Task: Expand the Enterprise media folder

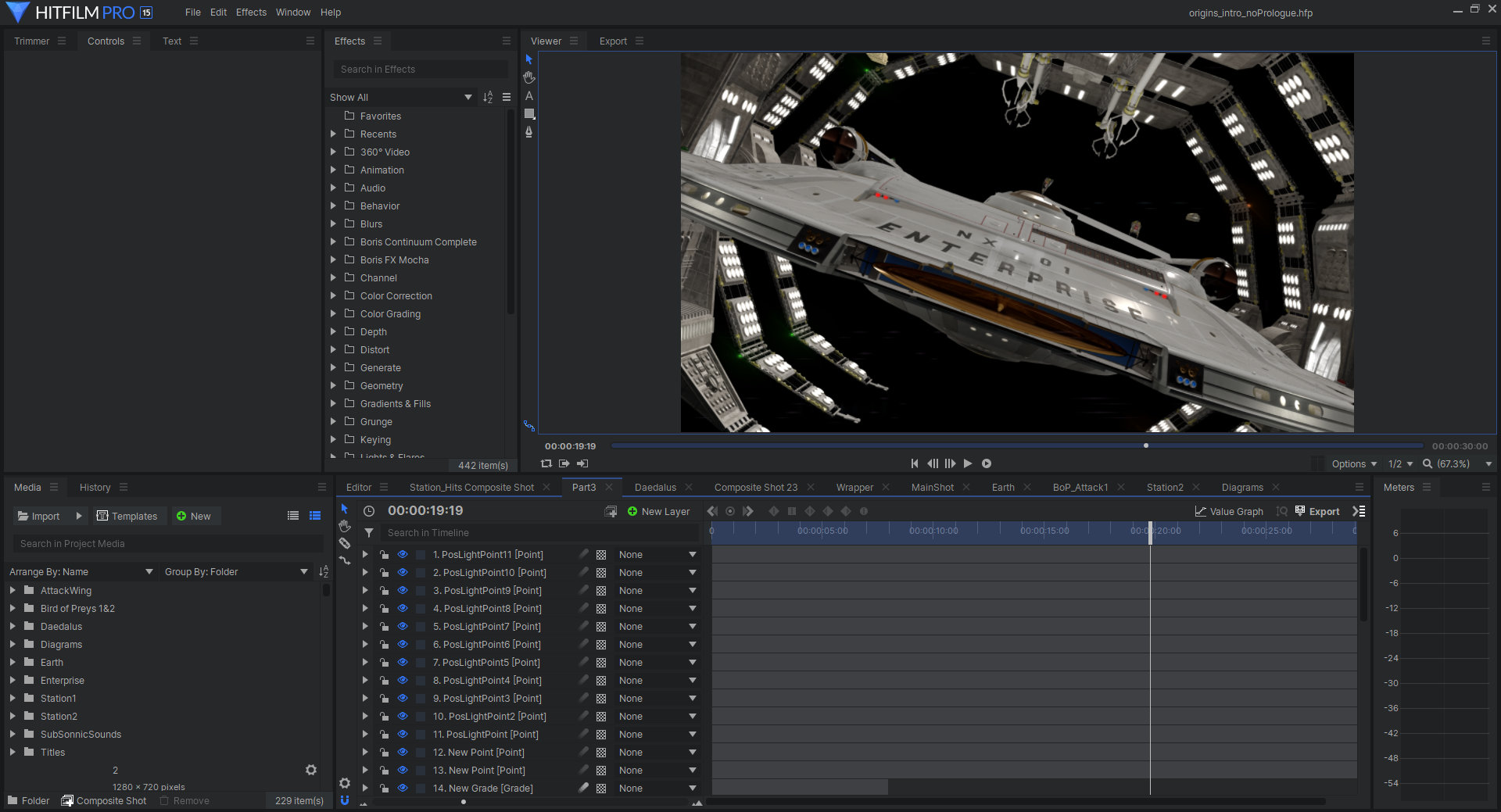Action: pos(13,680)
